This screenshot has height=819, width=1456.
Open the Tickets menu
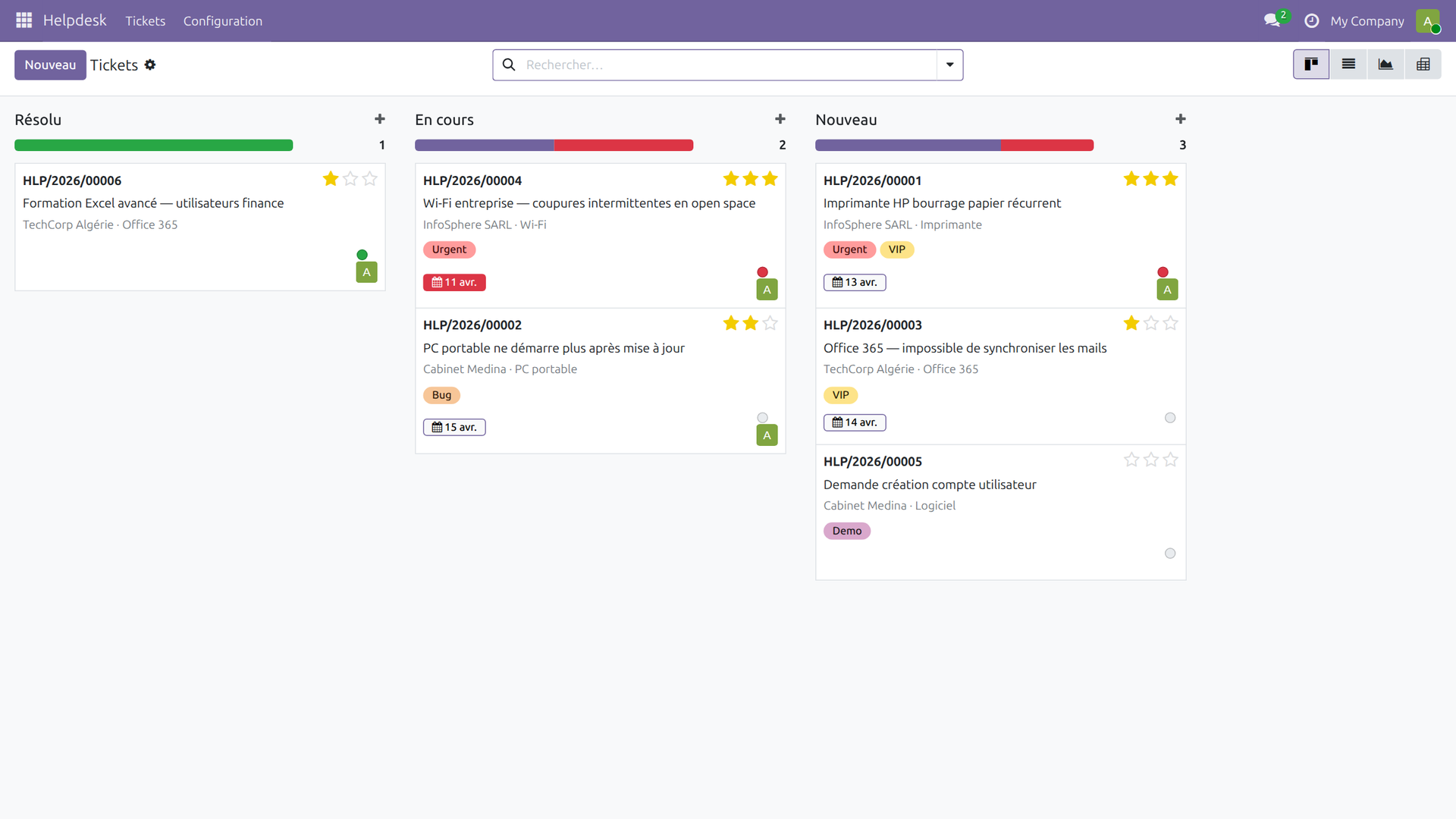[x=145, y=20]
